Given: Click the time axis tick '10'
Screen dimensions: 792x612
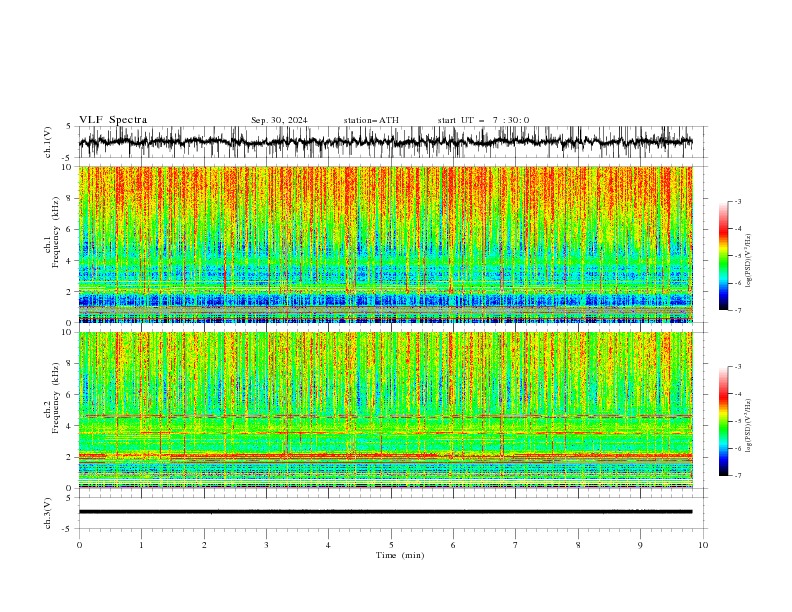Looking at the screenshot, I should point(703,545).
